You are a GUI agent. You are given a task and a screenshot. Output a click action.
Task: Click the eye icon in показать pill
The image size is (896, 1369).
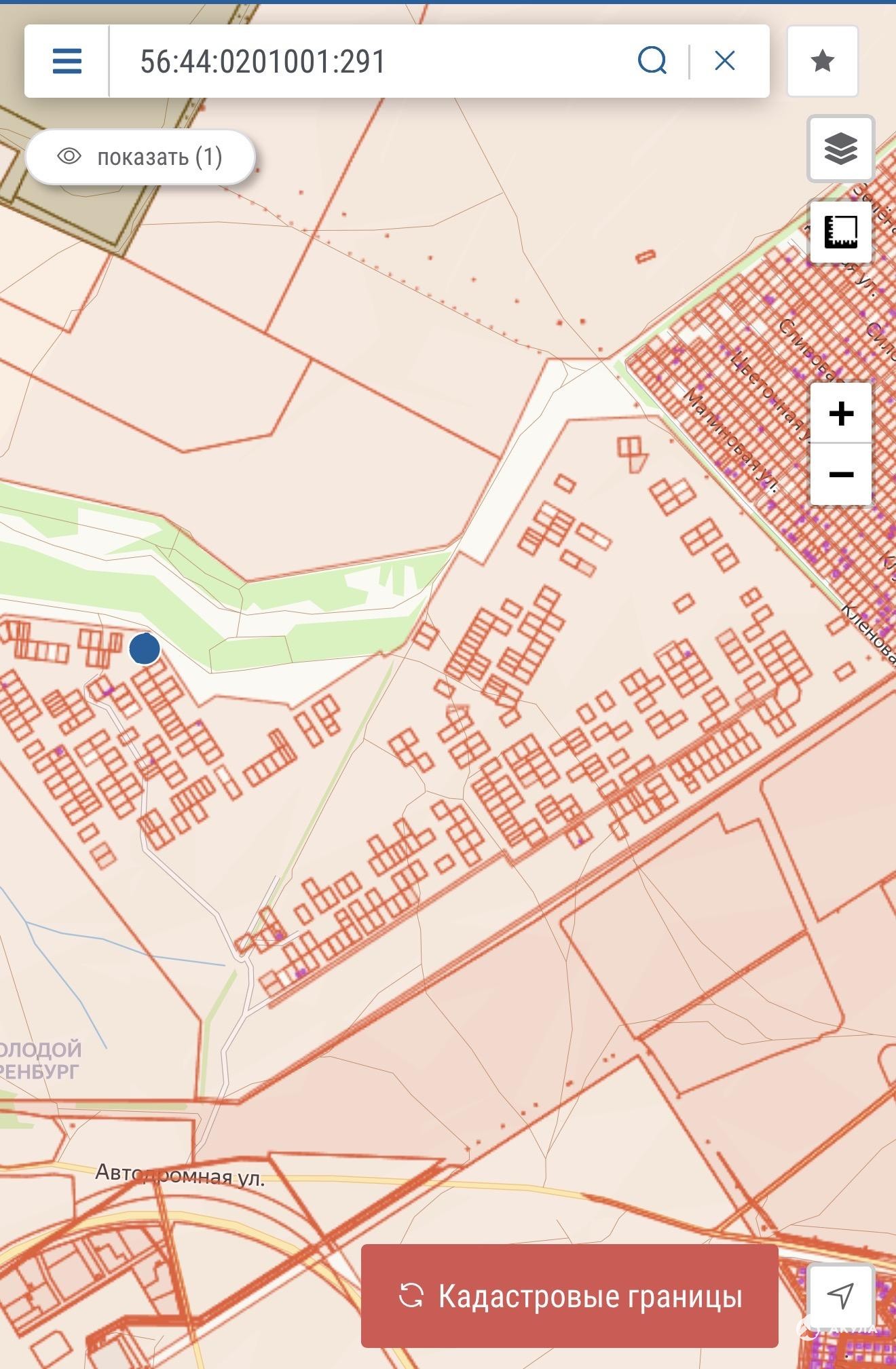tap(69, 157)
